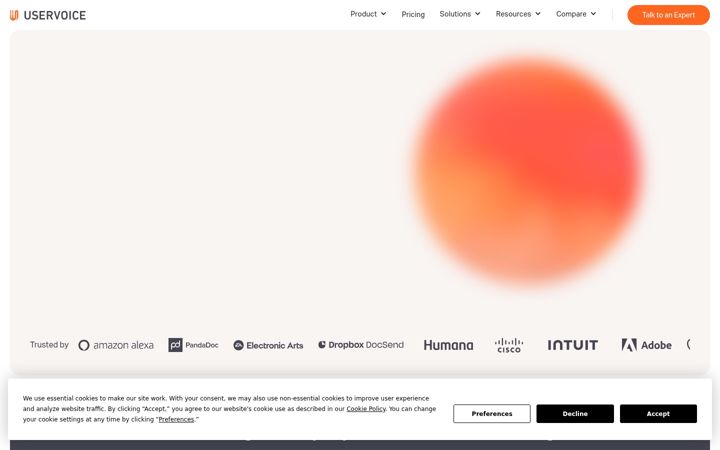
Task: Accept cookies in the banner
Action: pos(658,414)
